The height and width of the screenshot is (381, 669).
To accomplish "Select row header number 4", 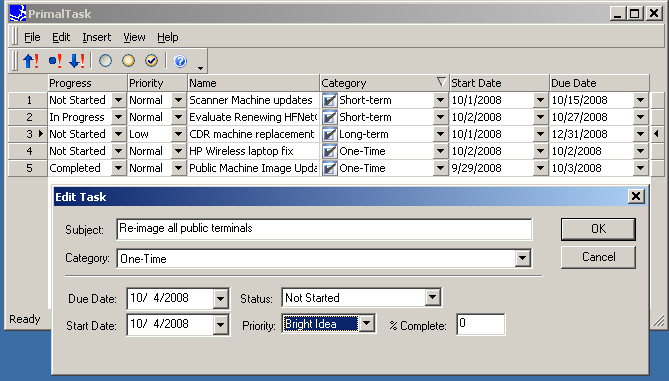I will tap(28, 151).
